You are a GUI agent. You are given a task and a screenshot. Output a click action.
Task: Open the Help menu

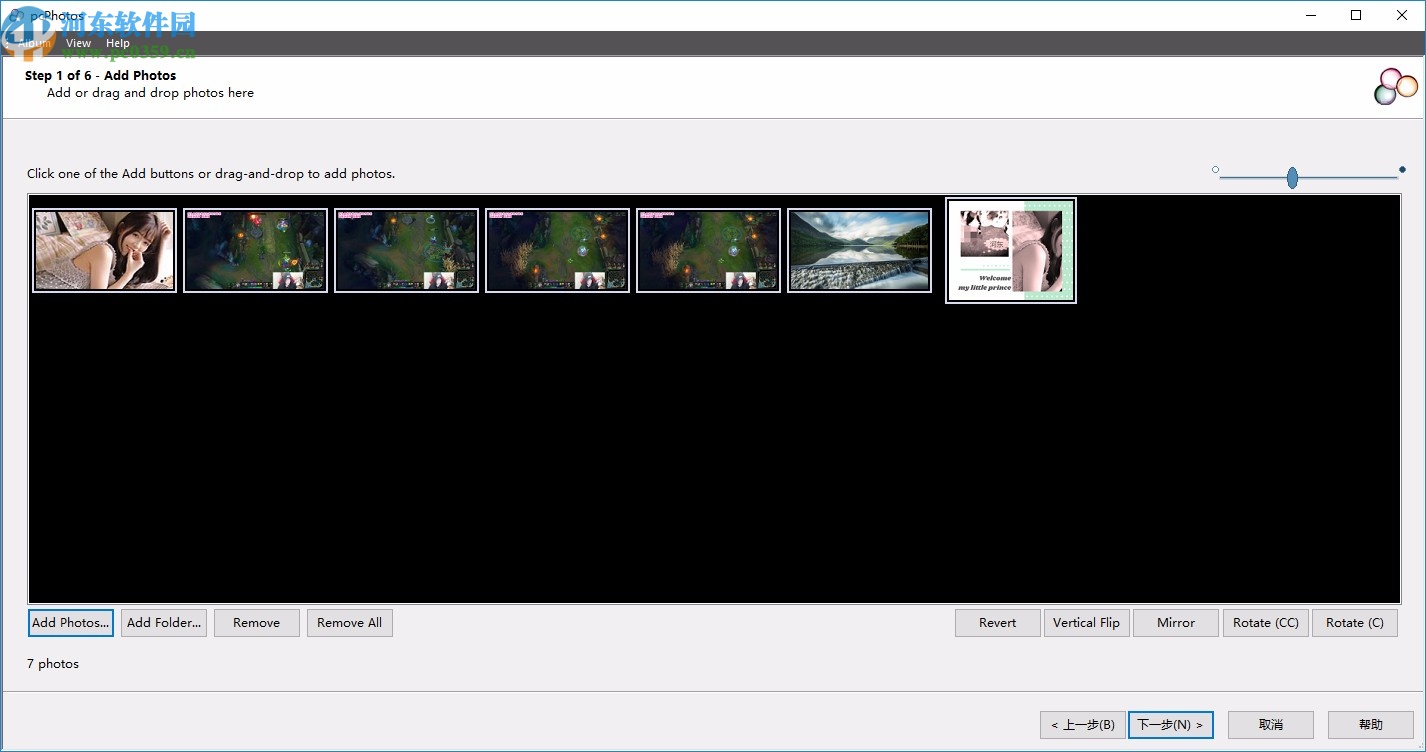117,43
